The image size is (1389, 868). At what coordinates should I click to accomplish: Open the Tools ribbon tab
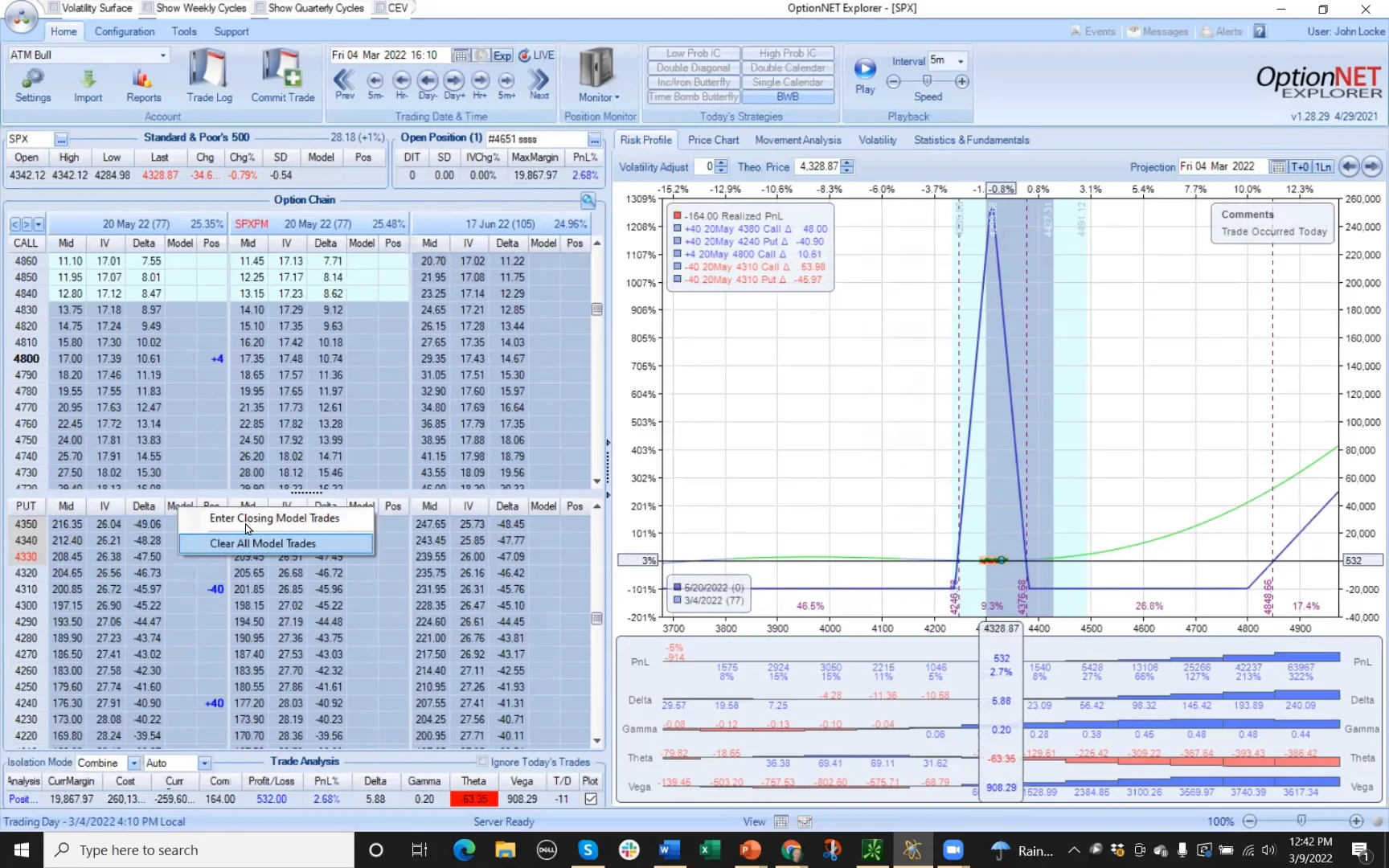(183, 31)
